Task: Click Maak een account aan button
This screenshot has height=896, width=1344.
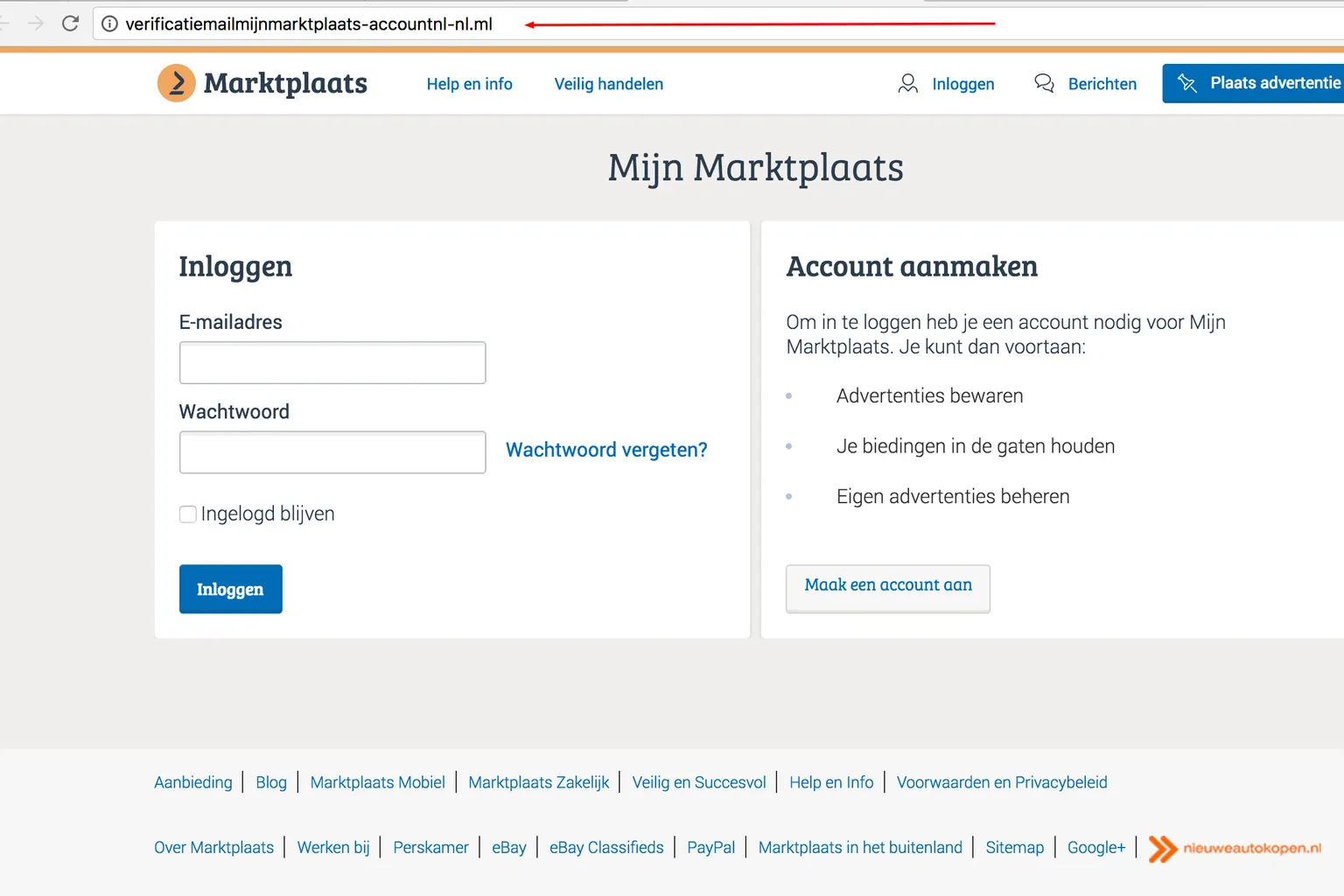Action: pos(887,586)
